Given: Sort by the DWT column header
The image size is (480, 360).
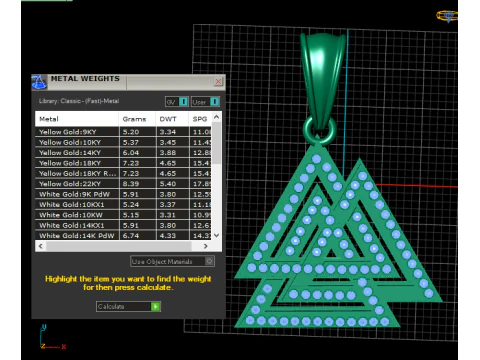Looking at the screenshot, I should (172, 119).
